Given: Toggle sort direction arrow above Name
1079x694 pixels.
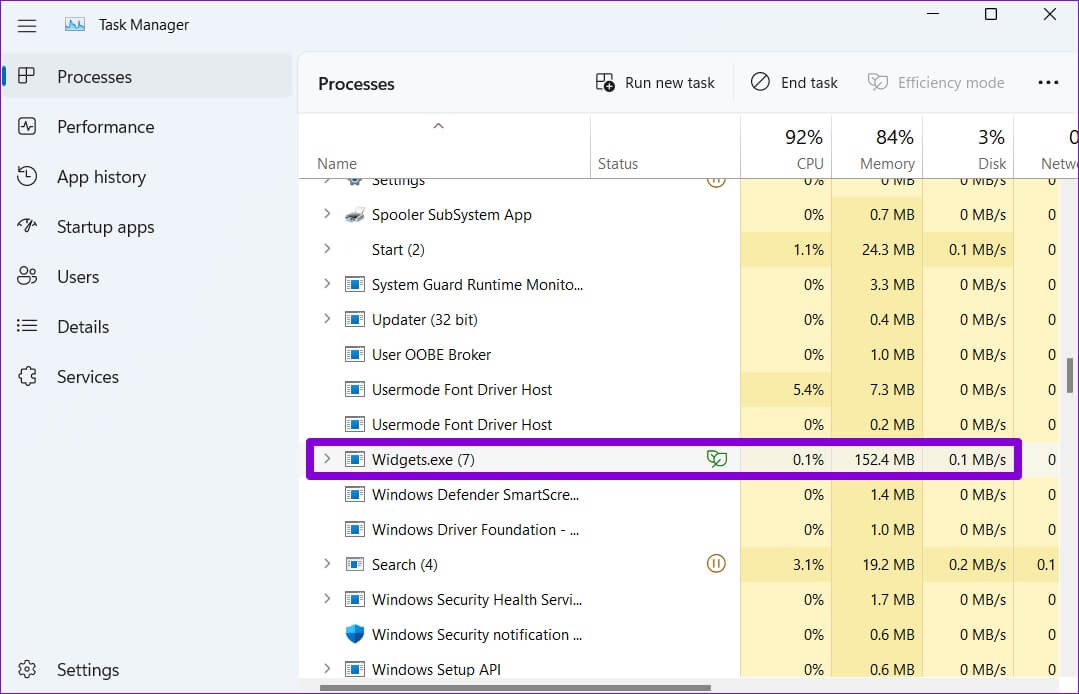Looking at the screenshot, I should coord(438,126).
